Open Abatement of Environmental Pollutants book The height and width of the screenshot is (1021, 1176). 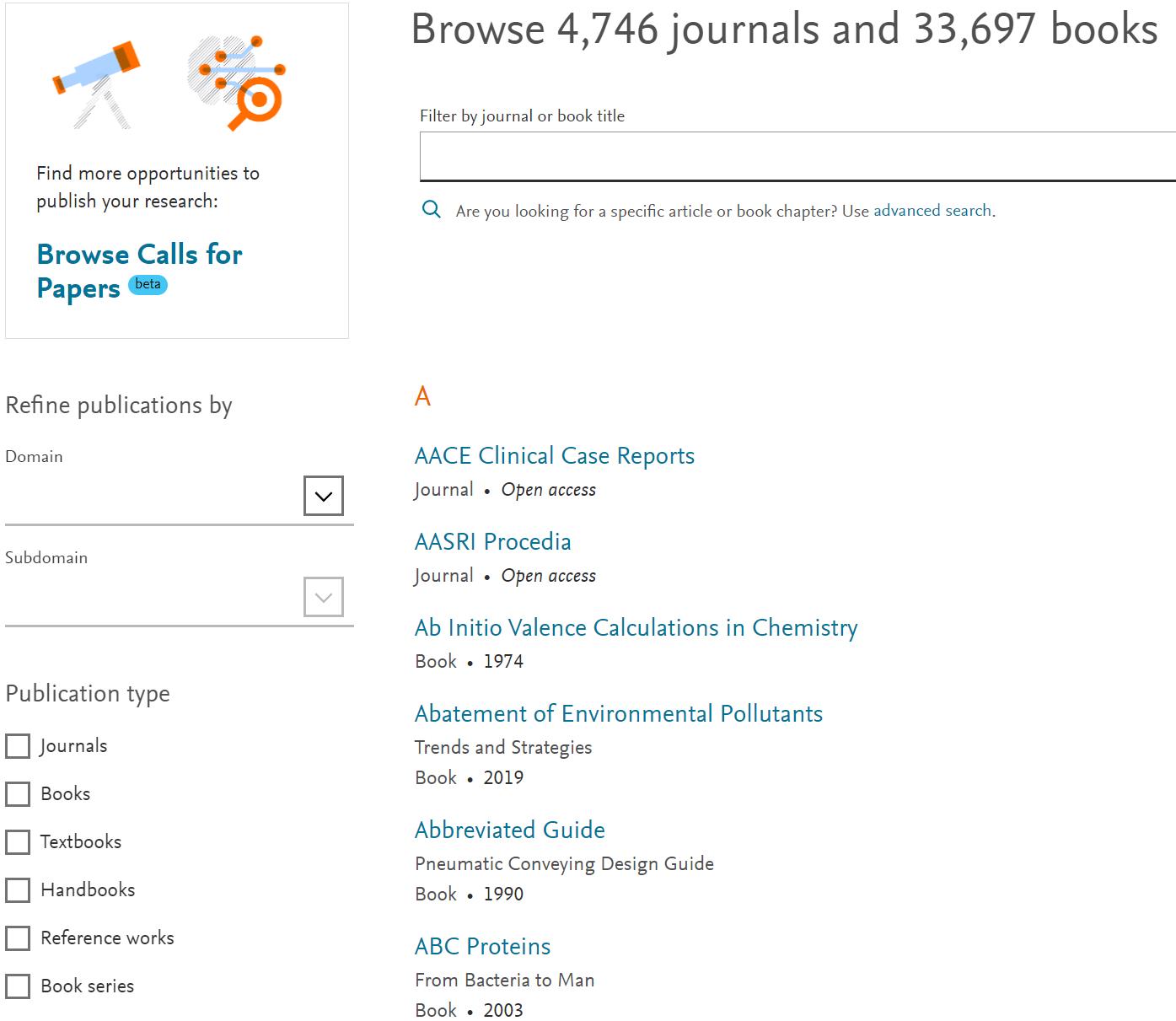[x=618, y=714]
